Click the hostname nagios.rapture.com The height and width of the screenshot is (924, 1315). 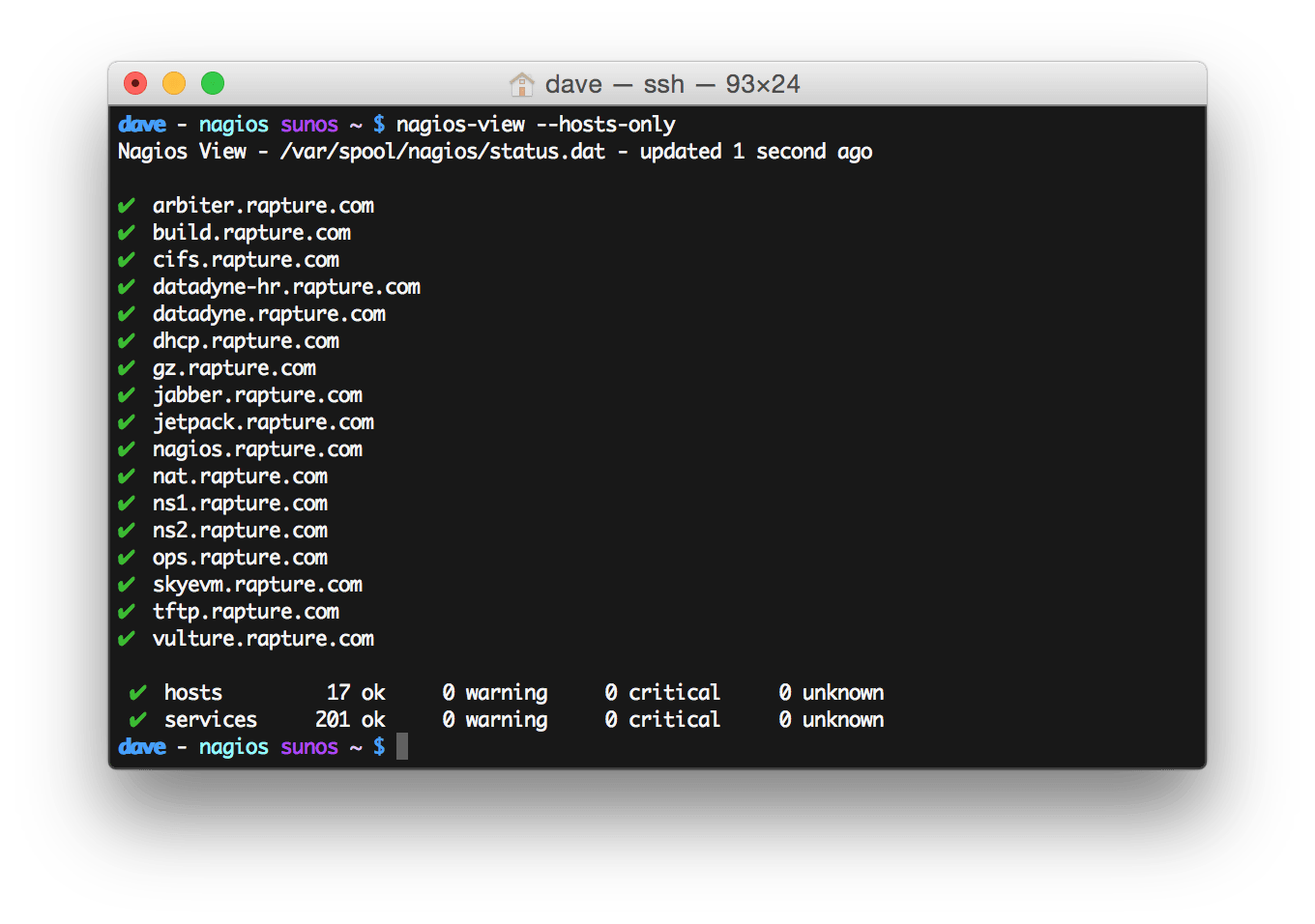[x=257, y=449]
